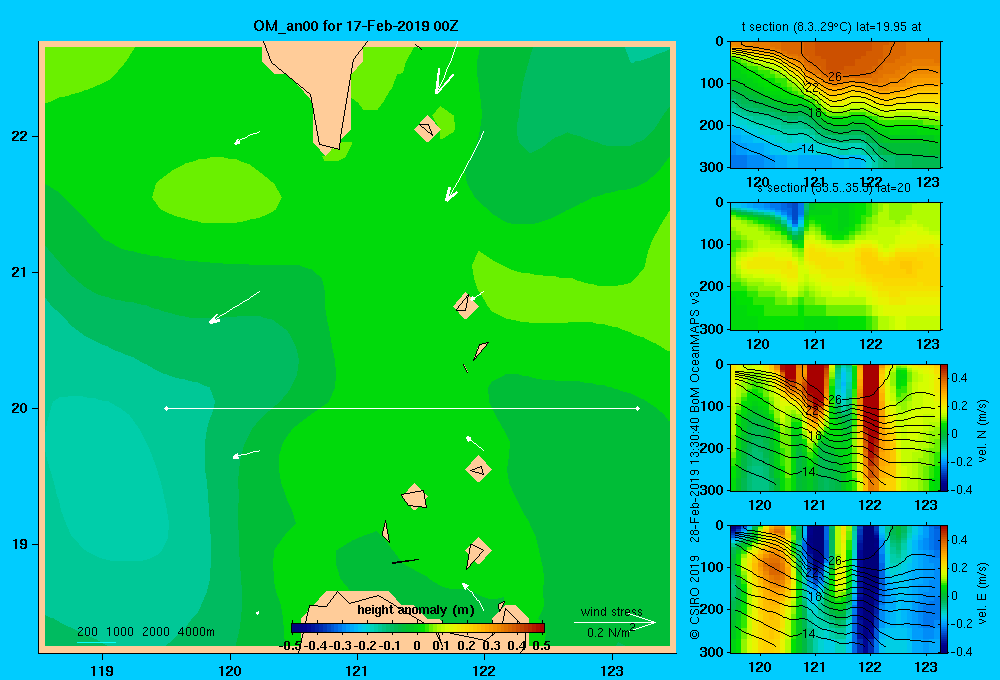Click the CSIRO 2019 BoM OceanMAPS v3 credit text
Screen dimensions: 1000x680
pos(695,466)
